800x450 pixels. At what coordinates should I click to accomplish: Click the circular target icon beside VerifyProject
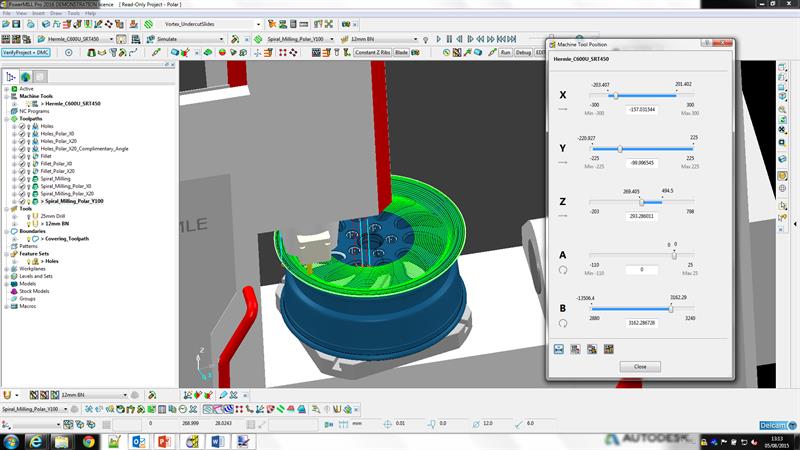click(68, 53)
